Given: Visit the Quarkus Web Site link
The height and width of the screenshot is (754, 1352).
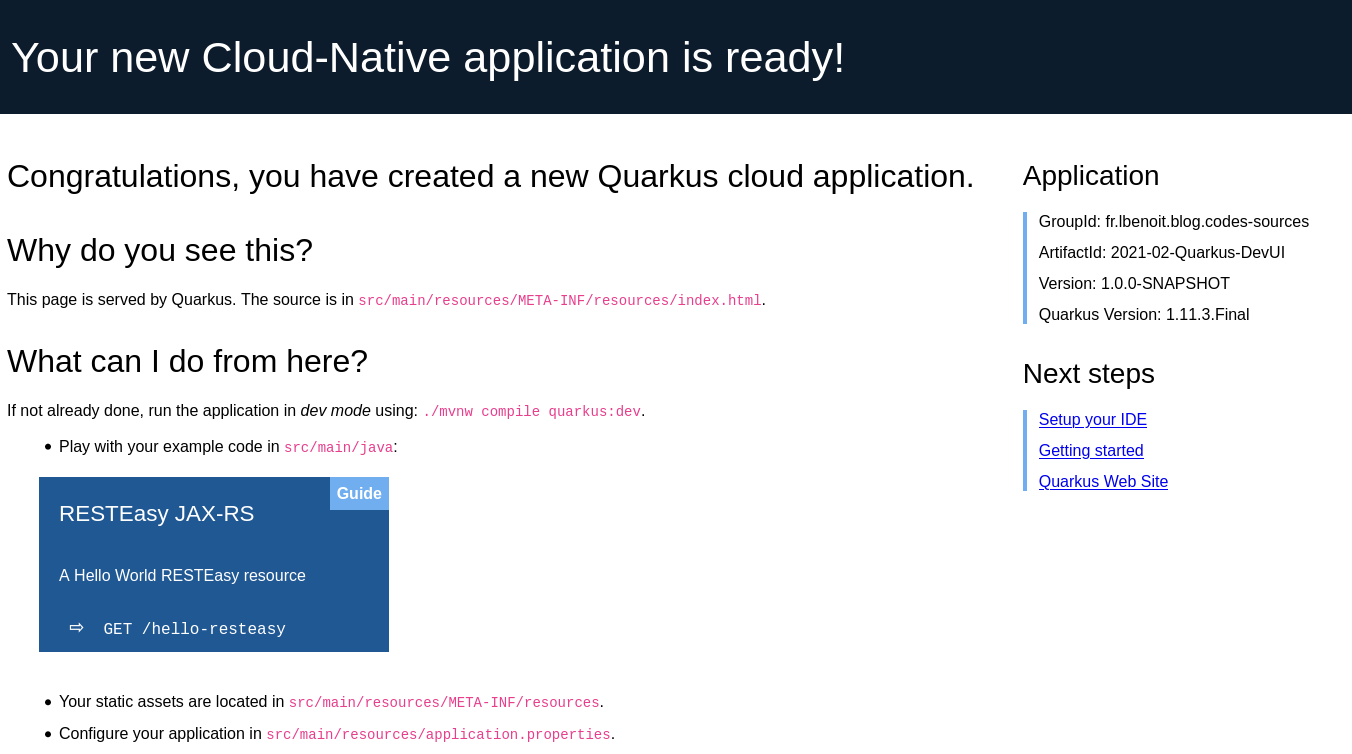Looking at the screenshot, I should click(1103, 482).
